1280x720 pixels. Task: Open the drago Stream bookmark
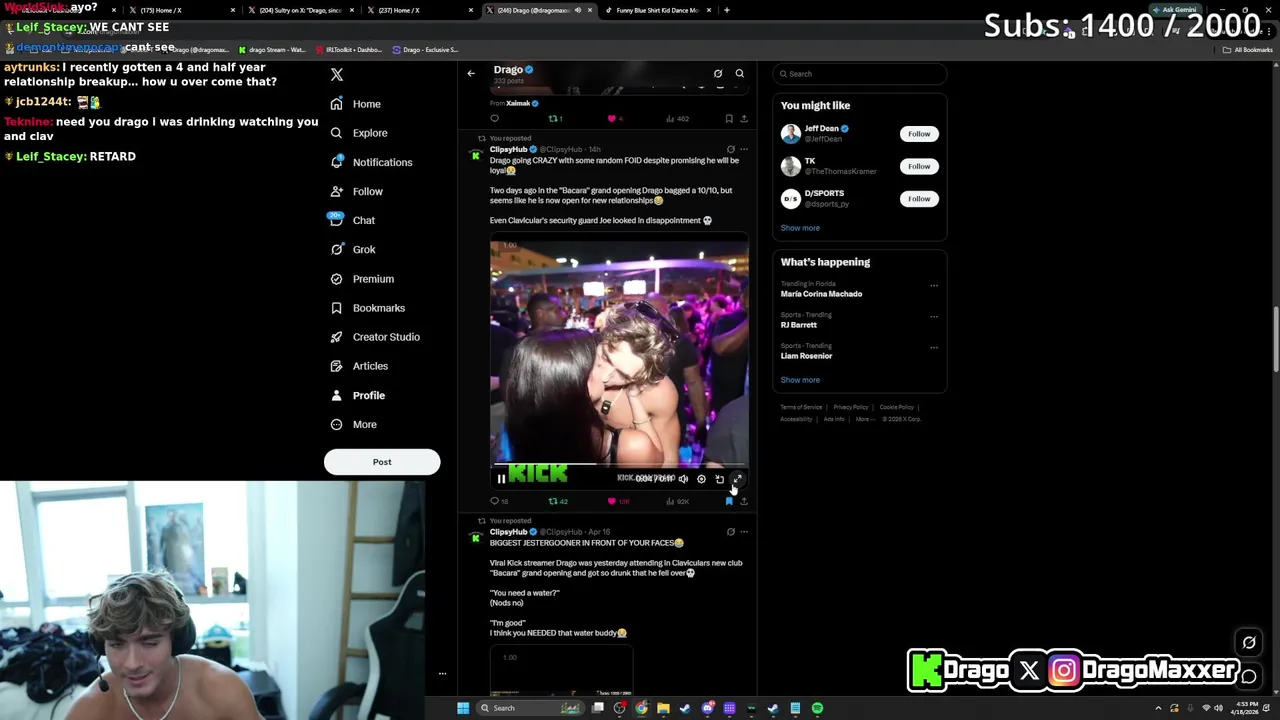pyautogui.click(x=271, y=50)
